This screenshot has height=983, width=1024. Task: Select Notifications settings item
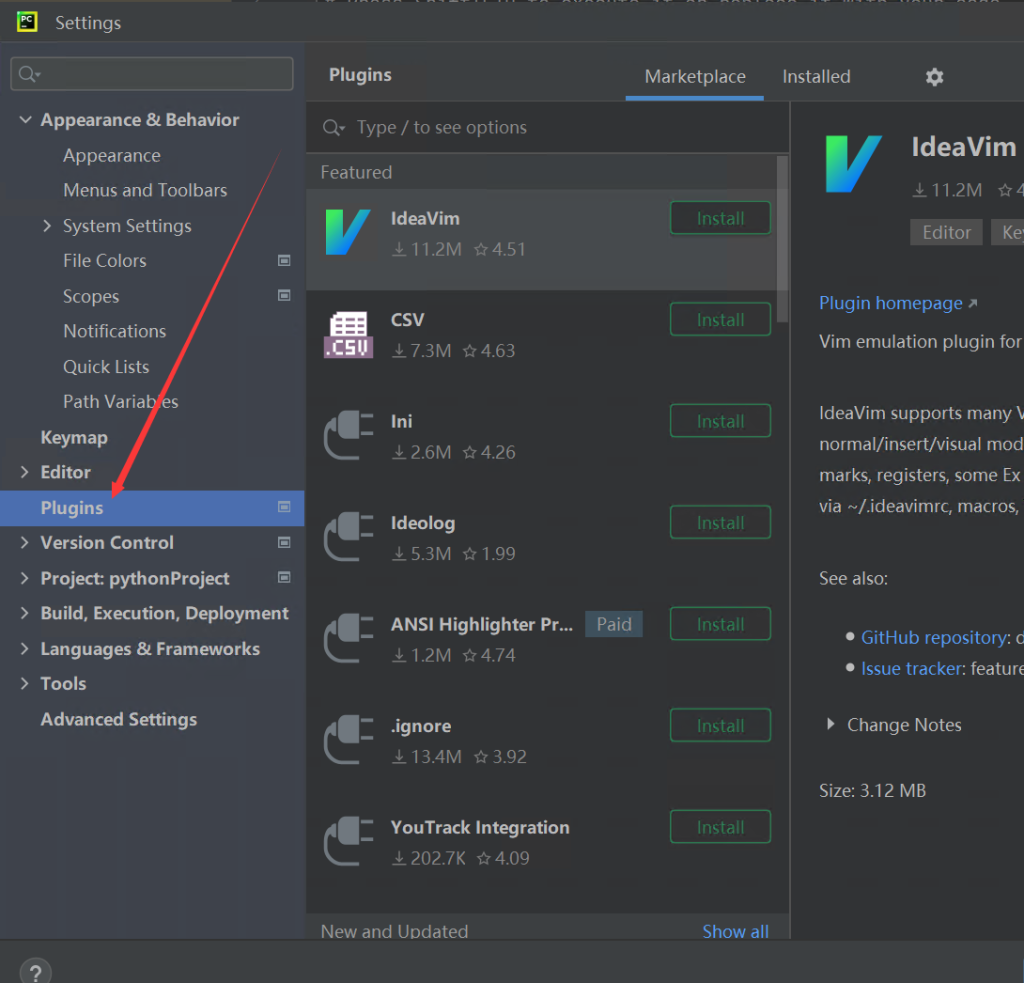click(x=114, y=331)
